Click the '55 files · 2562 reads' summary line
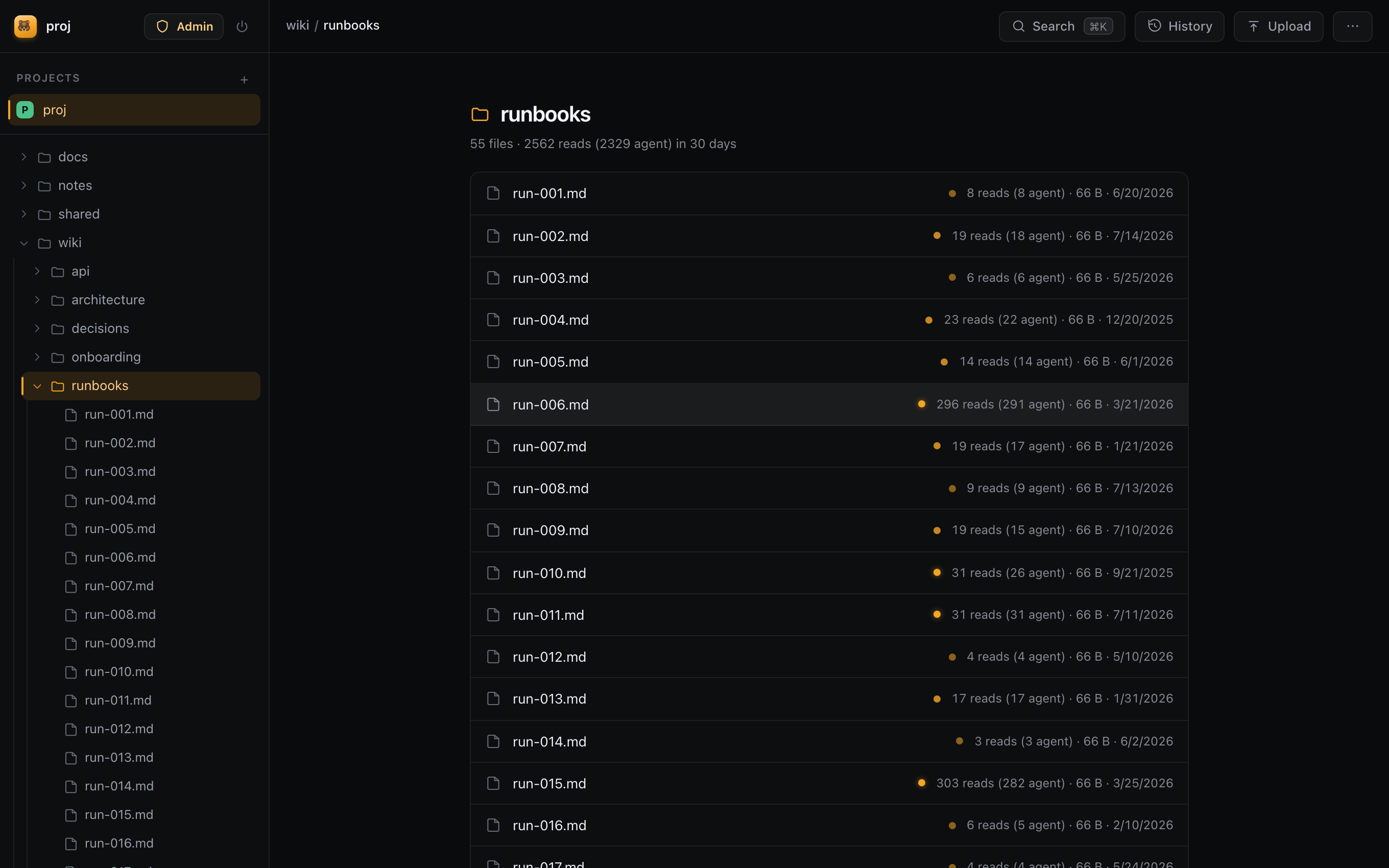 (x=603, y=143)
